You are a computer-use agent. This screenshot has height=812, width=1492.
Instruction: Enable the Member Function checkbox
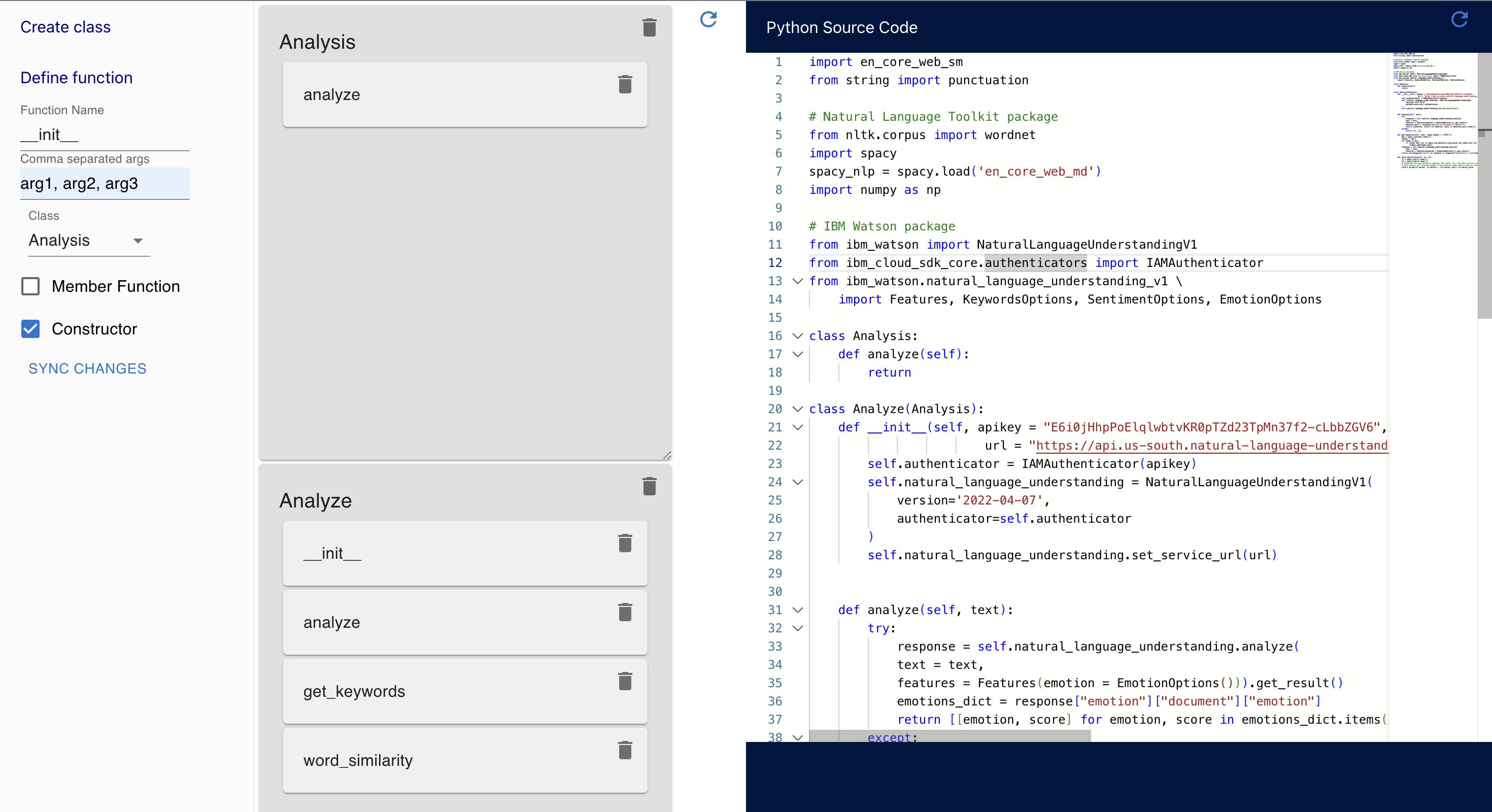tap(30, 286)
